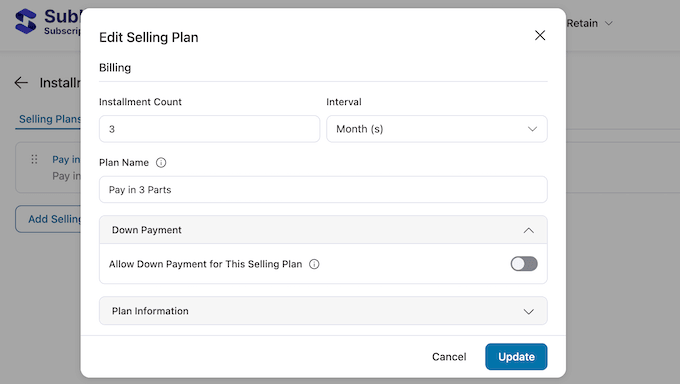
Task: Click the 'Interval' label
Action: 343,102
